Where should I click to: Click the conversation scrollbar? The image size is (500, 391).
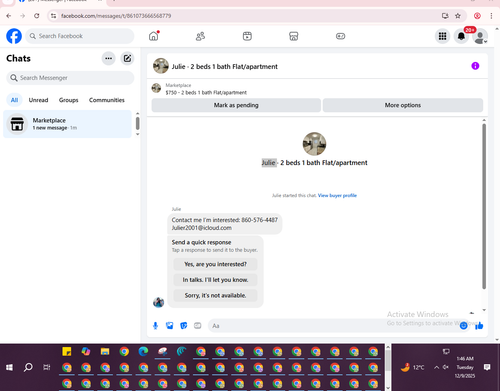(x=484, y=207)
